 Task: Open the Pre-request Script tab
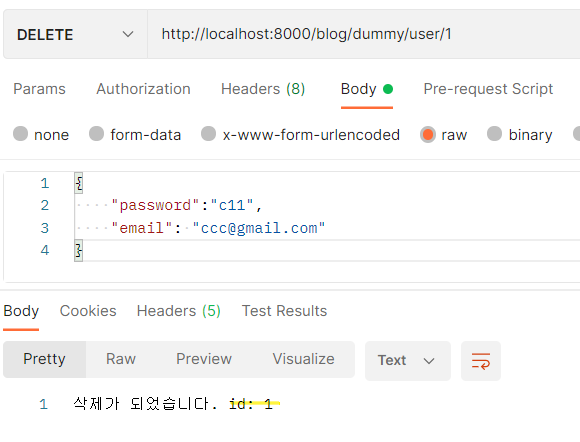[488, 89]
